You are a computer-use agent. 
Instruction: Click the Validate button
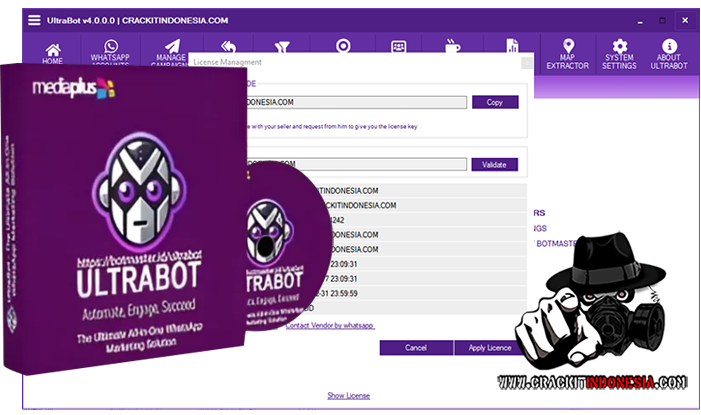pyautogui.click(x=494, y=164)
